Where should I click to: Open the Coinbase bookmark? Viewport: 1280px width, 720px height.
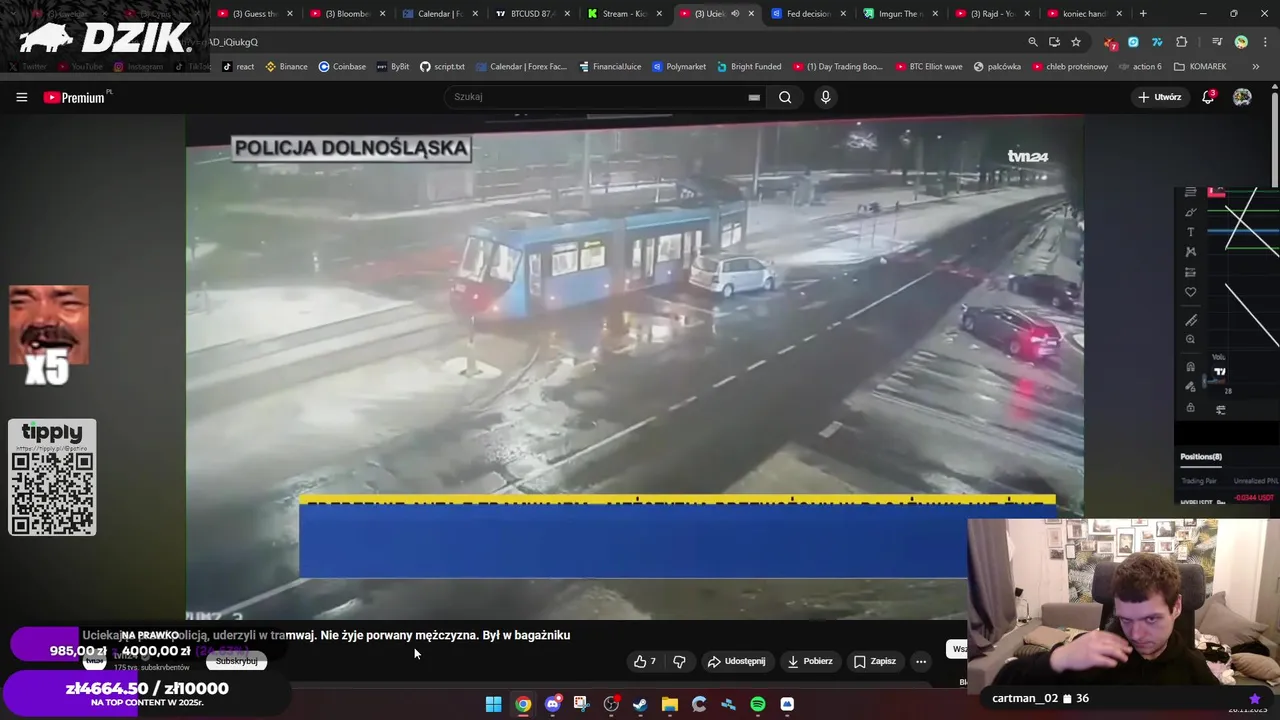click(x=342, y=66)
